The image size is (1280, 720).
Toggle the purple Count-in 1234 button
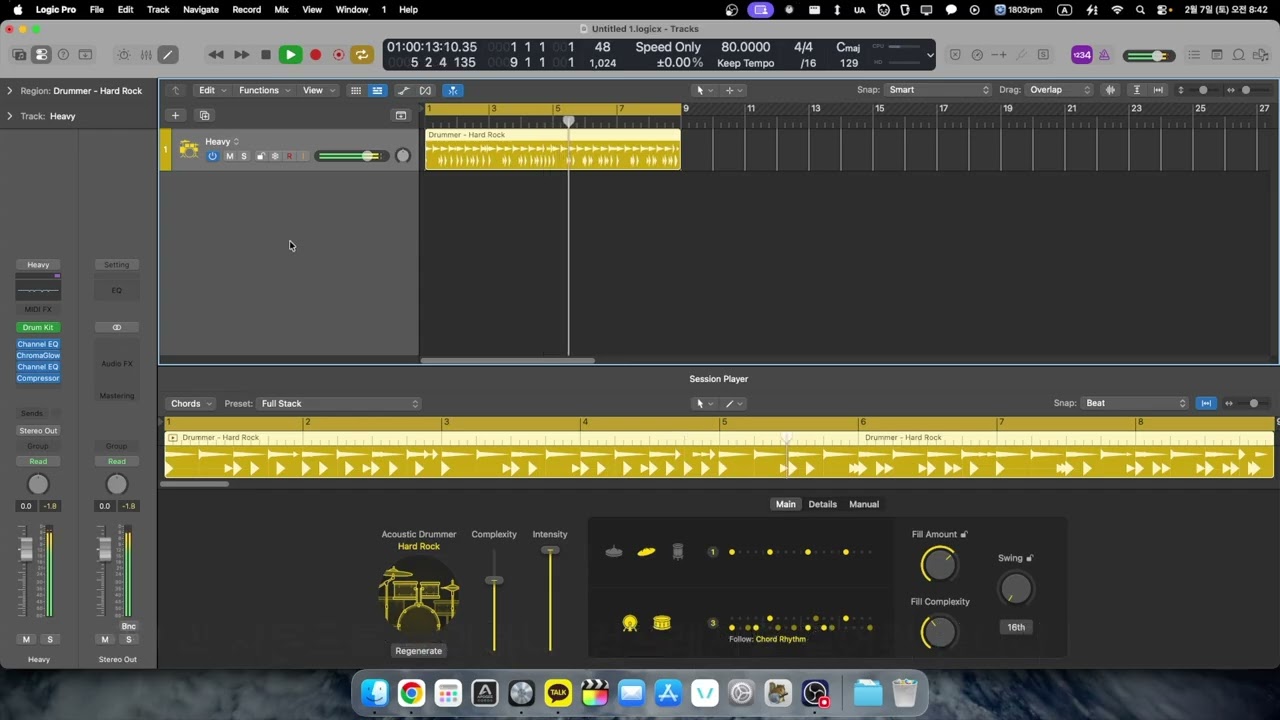coord(1081,55)
